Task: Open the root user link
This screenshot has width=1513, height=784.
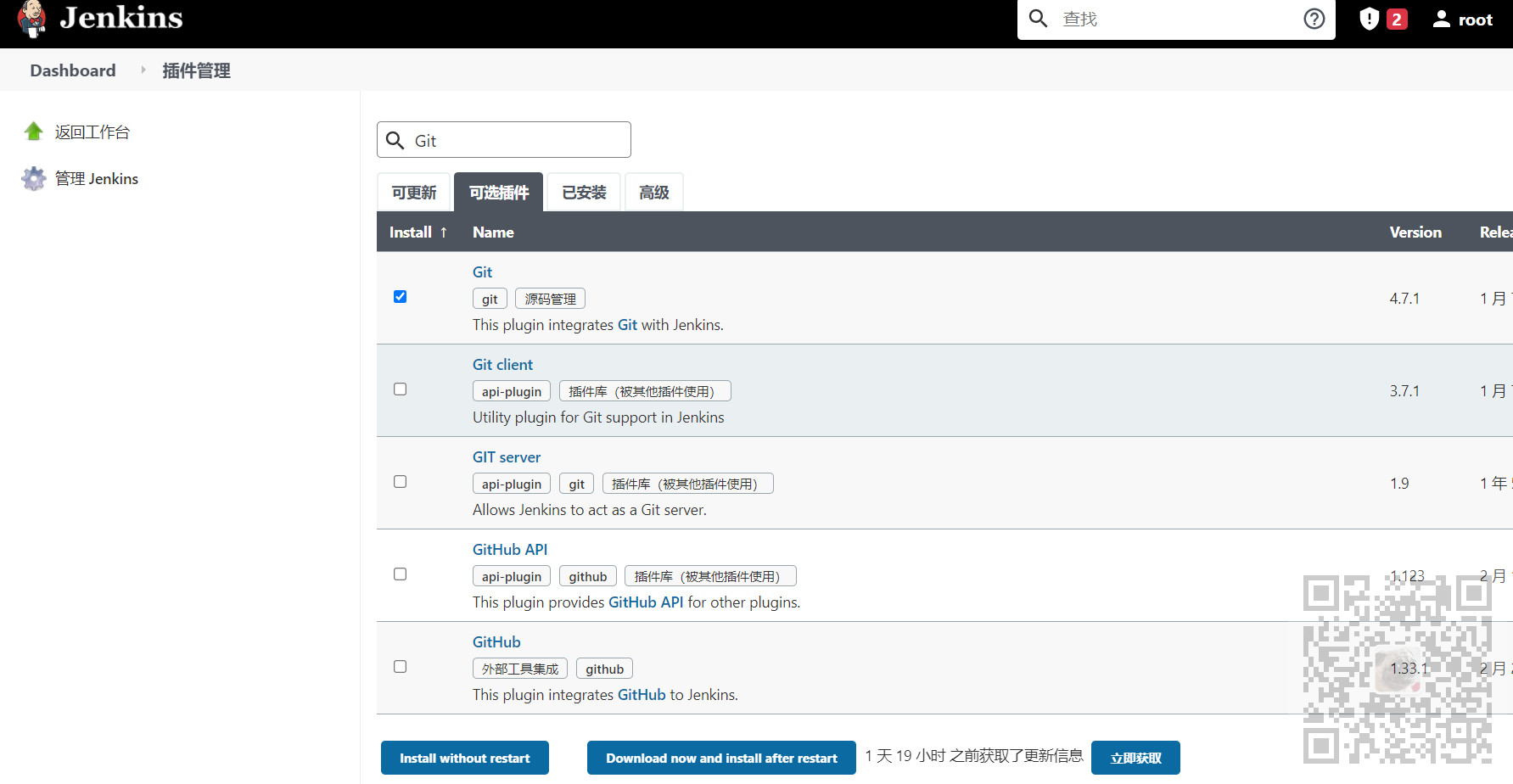Action: pos(1476,20)
